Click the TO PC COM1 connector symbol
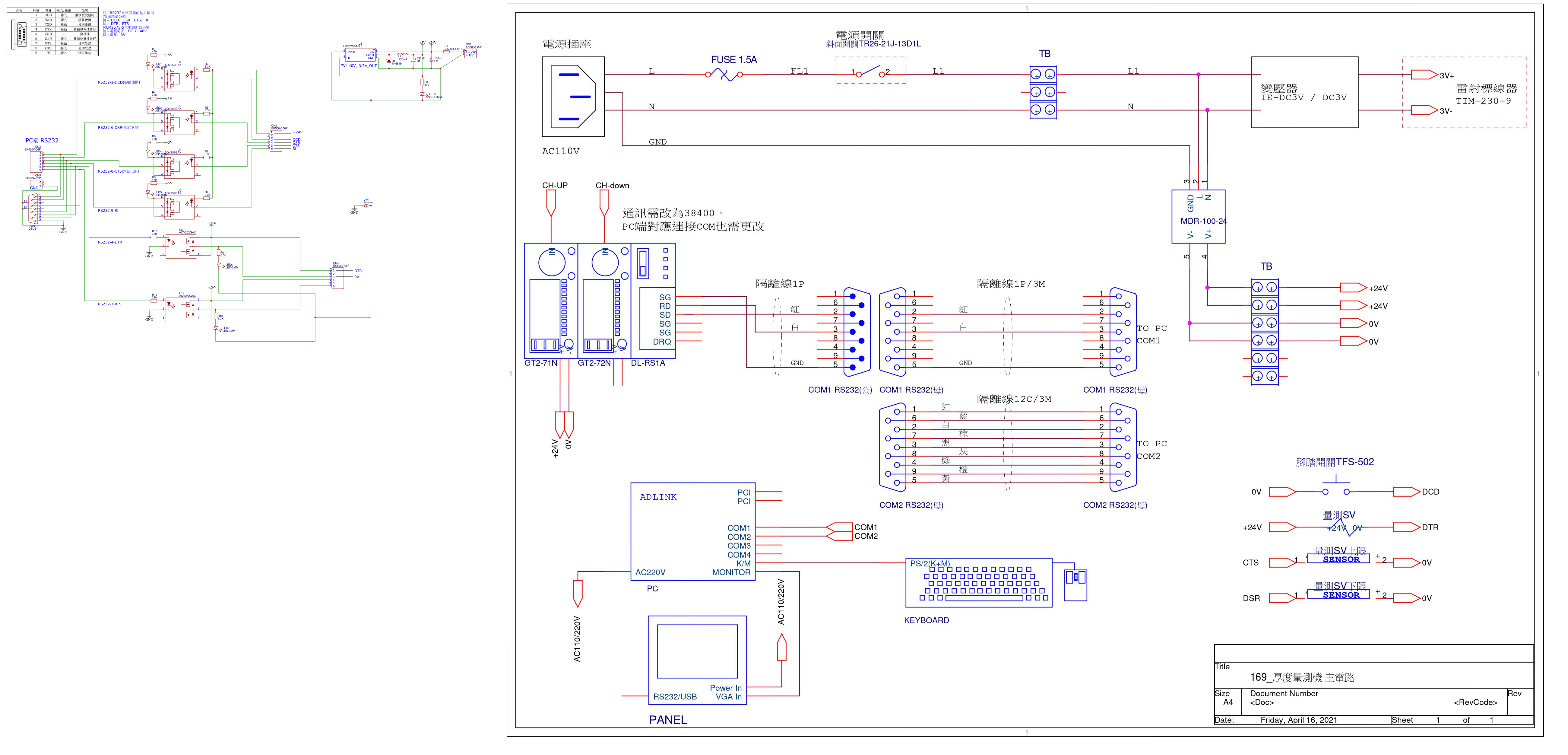This screenshot has width=1568, height=755. click(x=1123, y=332)
